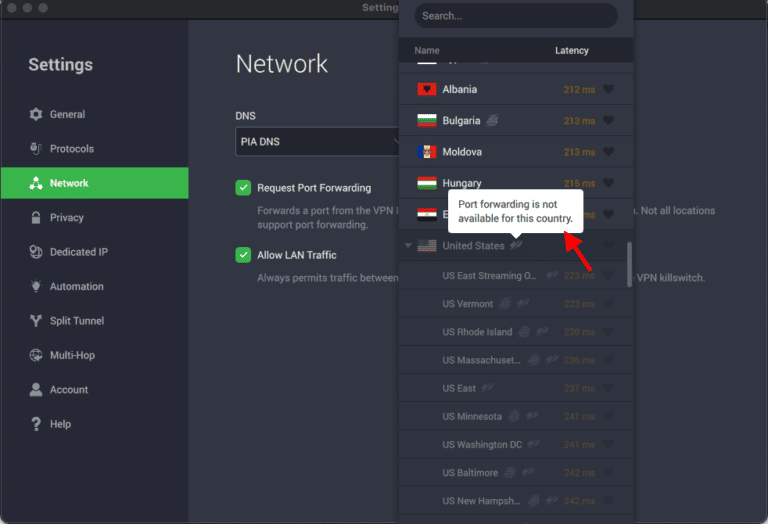
Task: Open the PIA DNS dropdown
Action: [317, 142]
